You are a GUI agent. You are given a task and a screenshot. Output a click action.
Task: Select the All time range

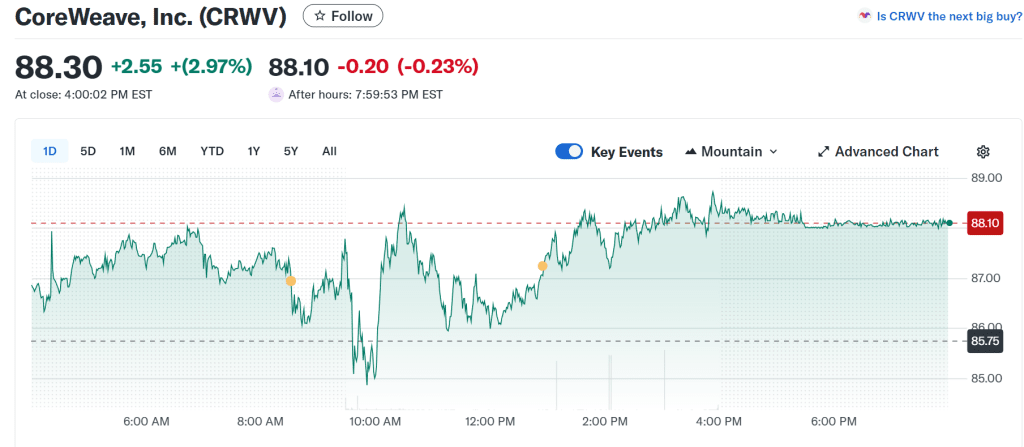[x=329, y=151]
